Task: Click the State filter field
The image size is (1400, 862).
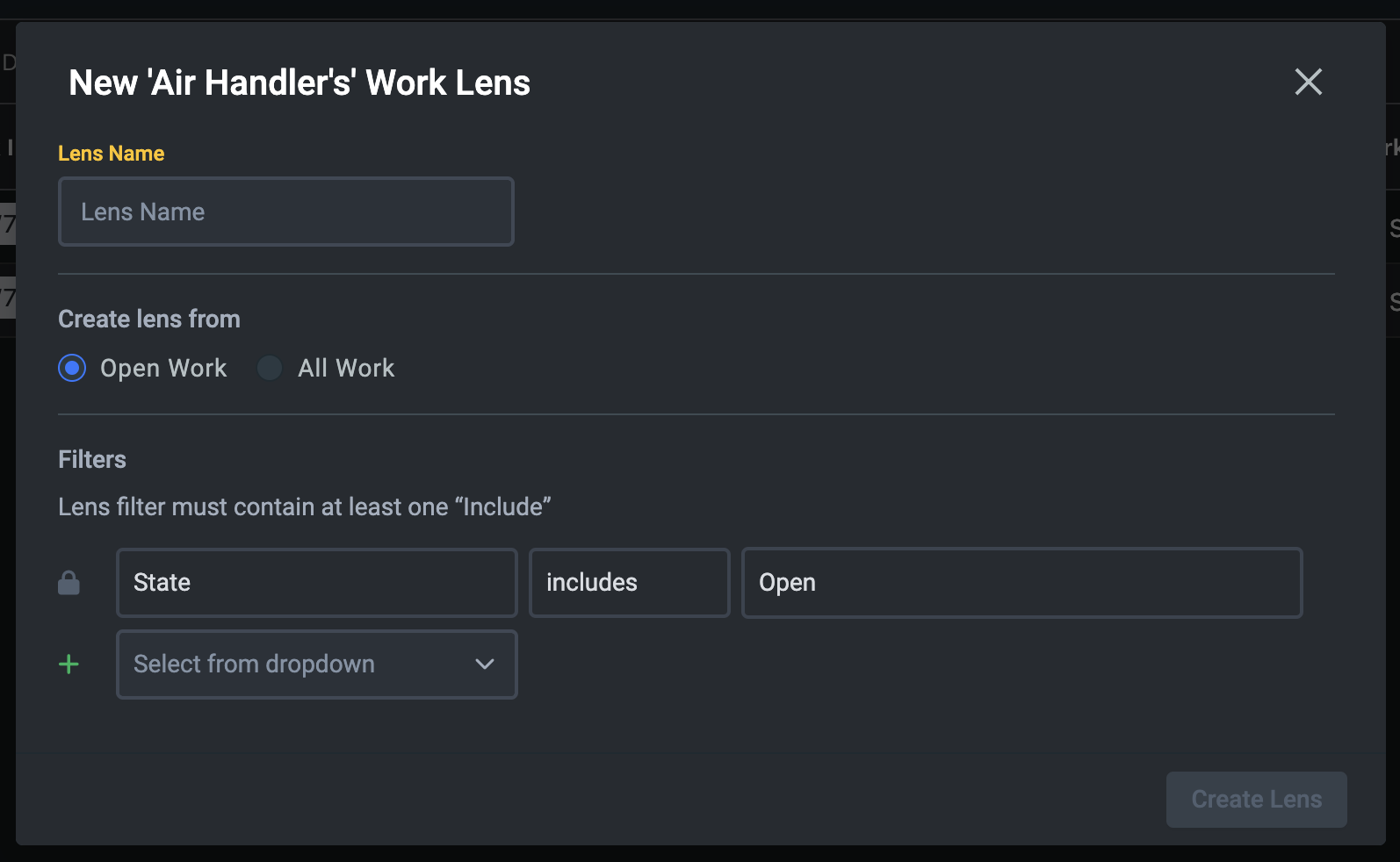Action: click(x=316, y=583)
